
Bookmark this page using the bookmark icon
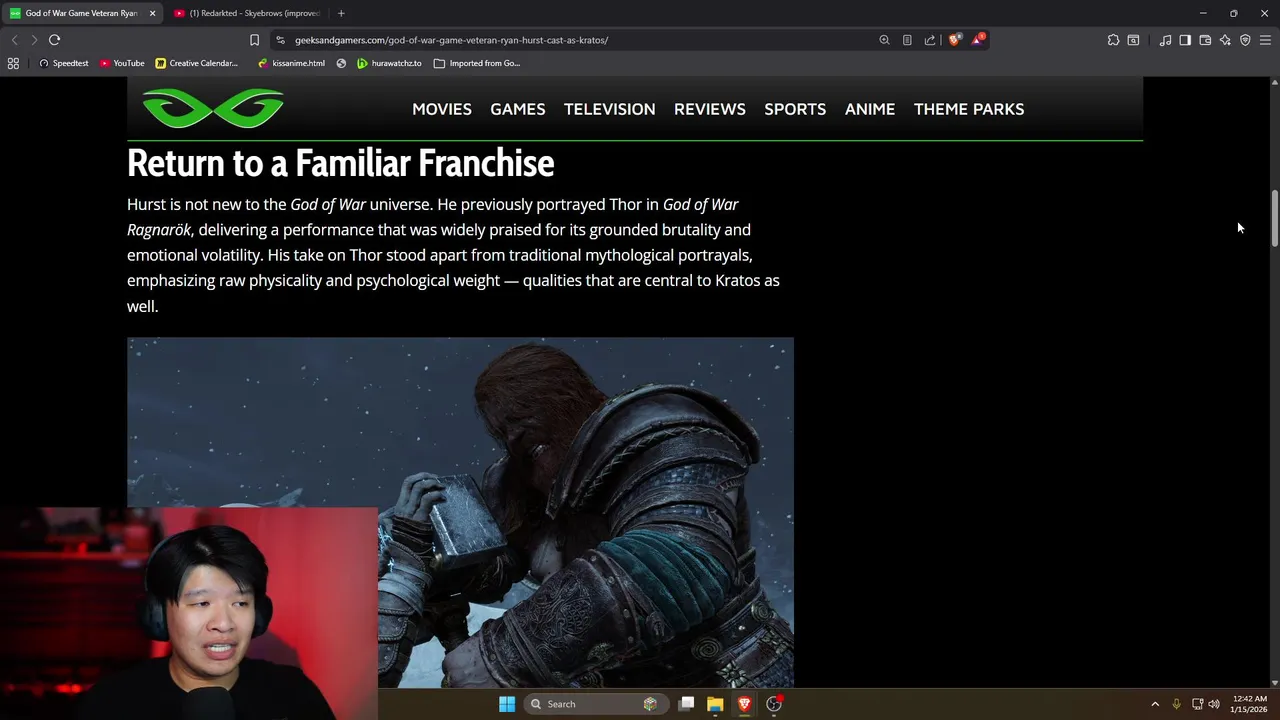click(x=254, y=40)
